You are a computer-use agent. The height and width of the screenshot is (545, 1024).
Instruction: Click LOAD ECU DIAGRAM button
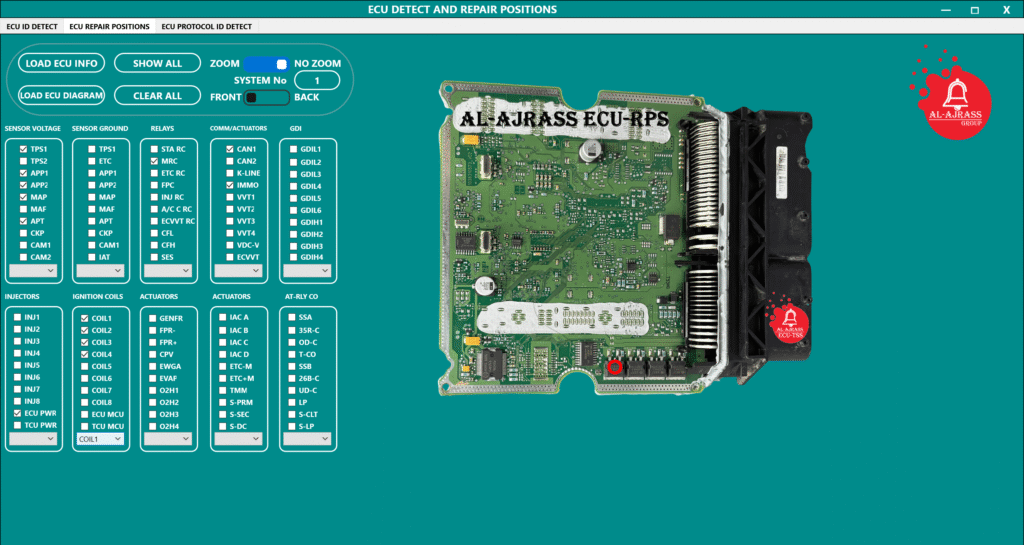click(61, 95)
